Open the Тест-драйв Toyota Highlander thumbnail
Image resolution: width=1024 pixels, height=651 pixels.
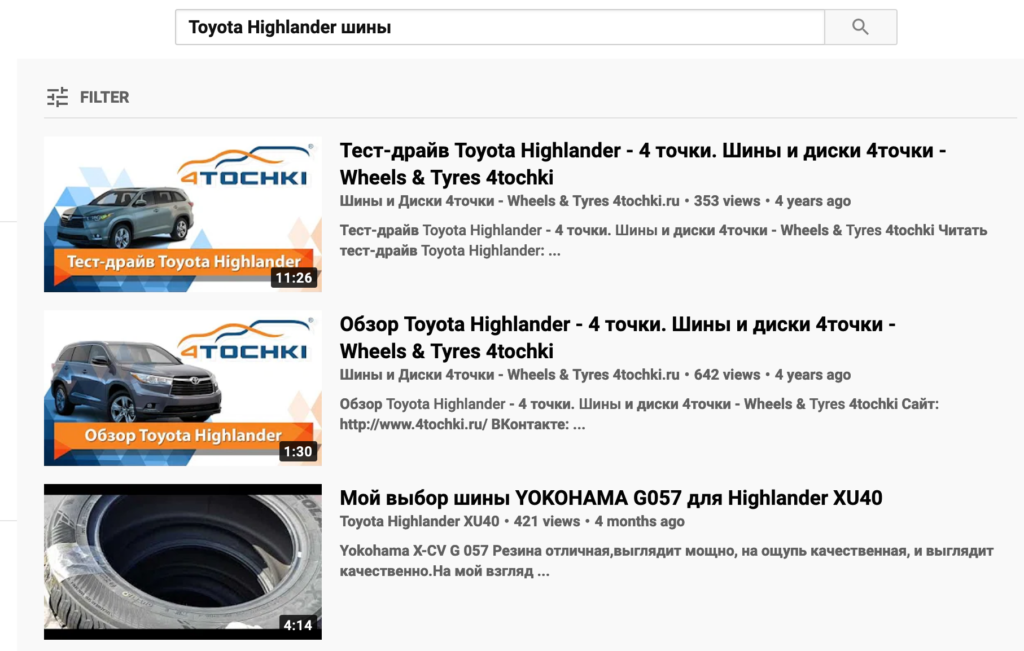(183, 214)
